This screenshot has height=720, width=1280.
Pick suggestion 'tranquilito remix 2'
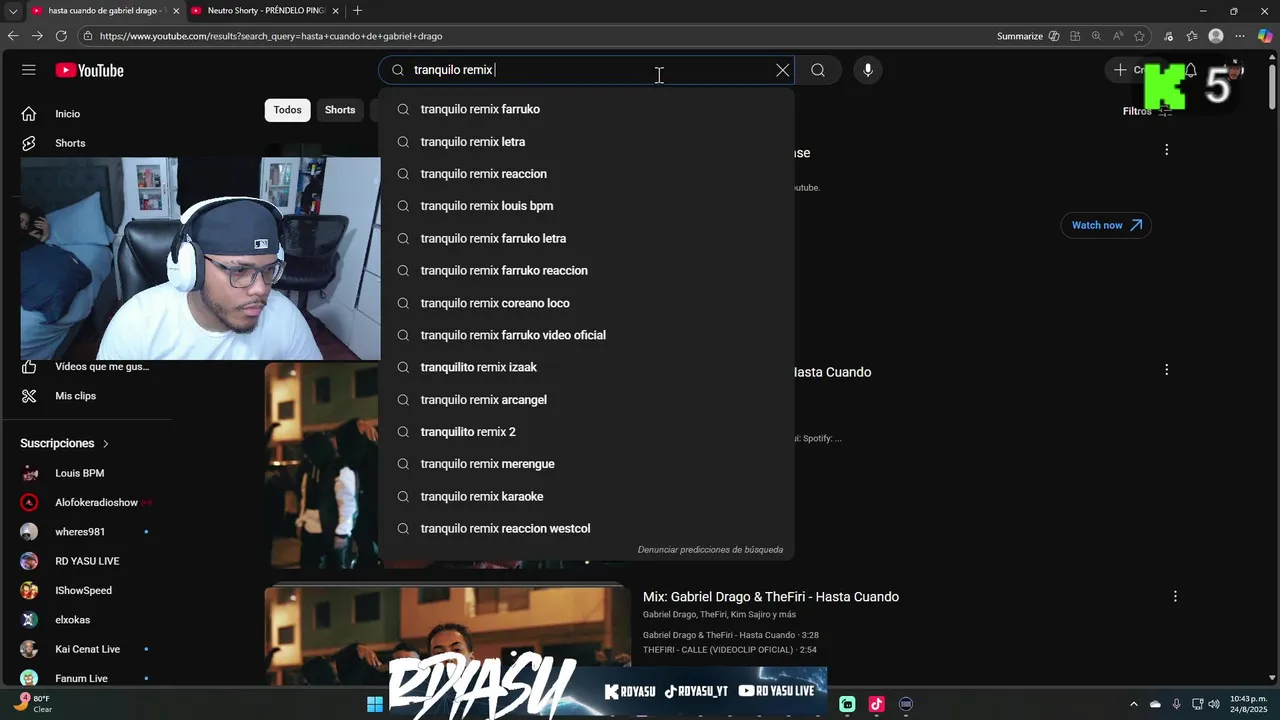tap(586, 432)
